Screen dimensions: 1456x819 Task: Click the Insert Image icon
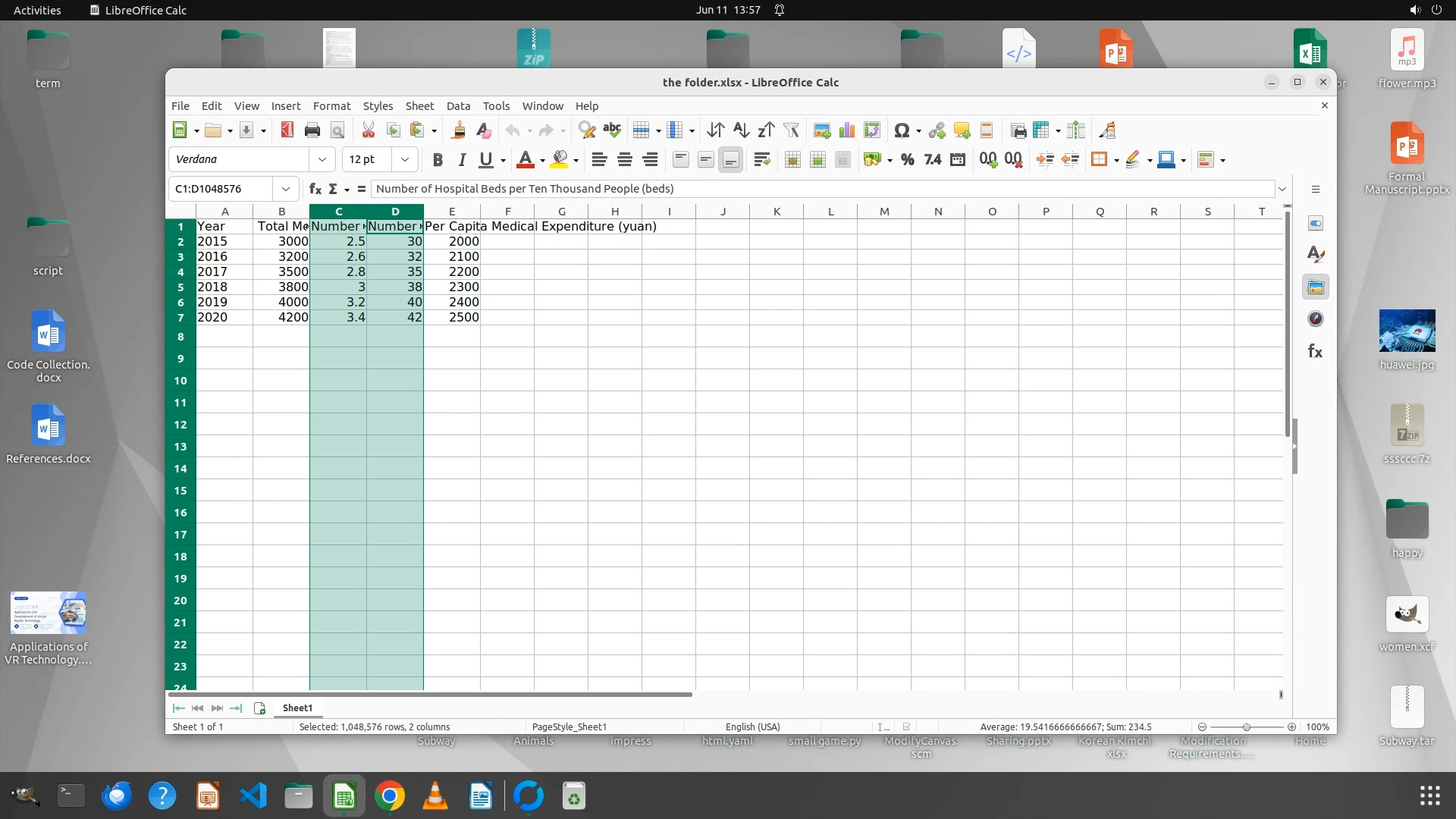(x=822, y=130)
